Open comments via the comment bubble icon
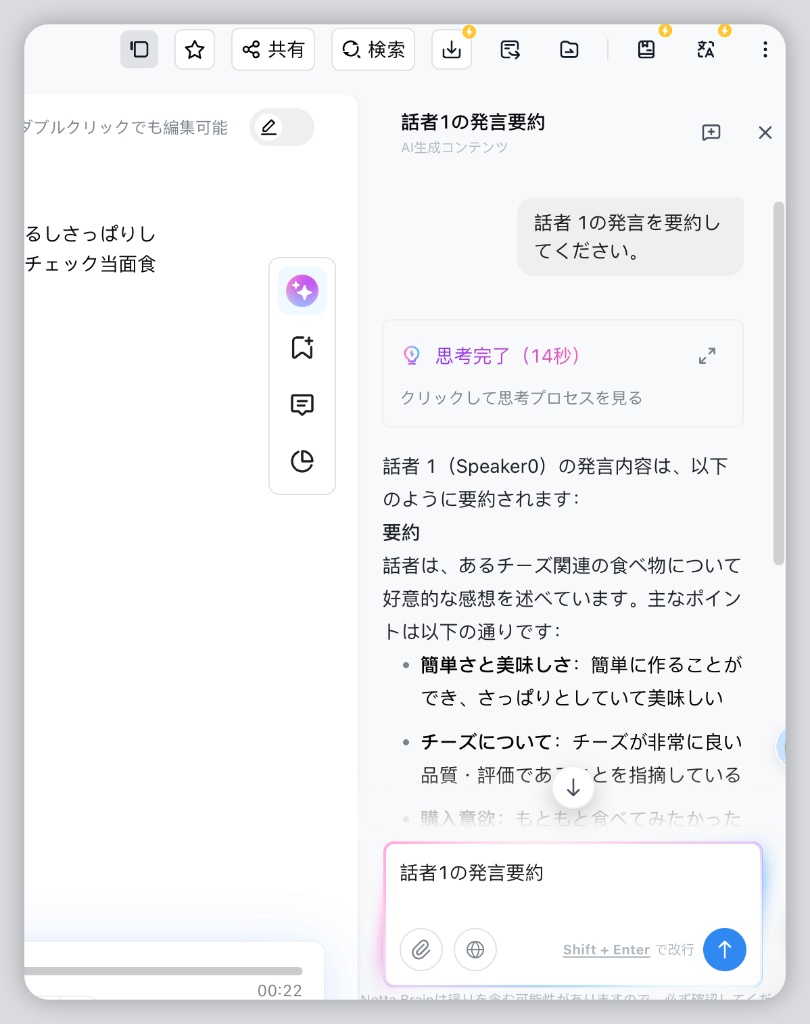 click(x=302, y=404)
